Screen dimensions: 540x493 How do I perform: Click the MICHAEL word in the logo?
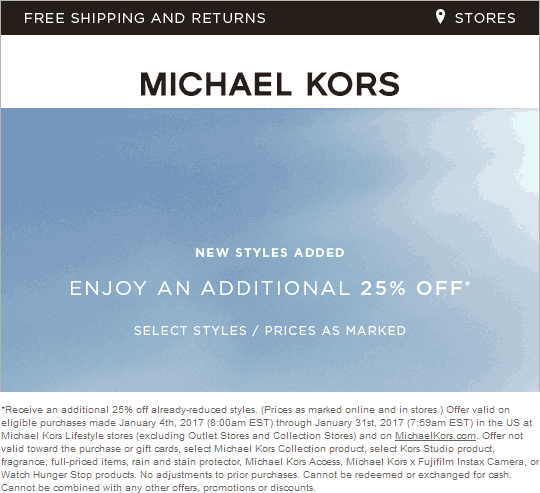click(216, 84)
